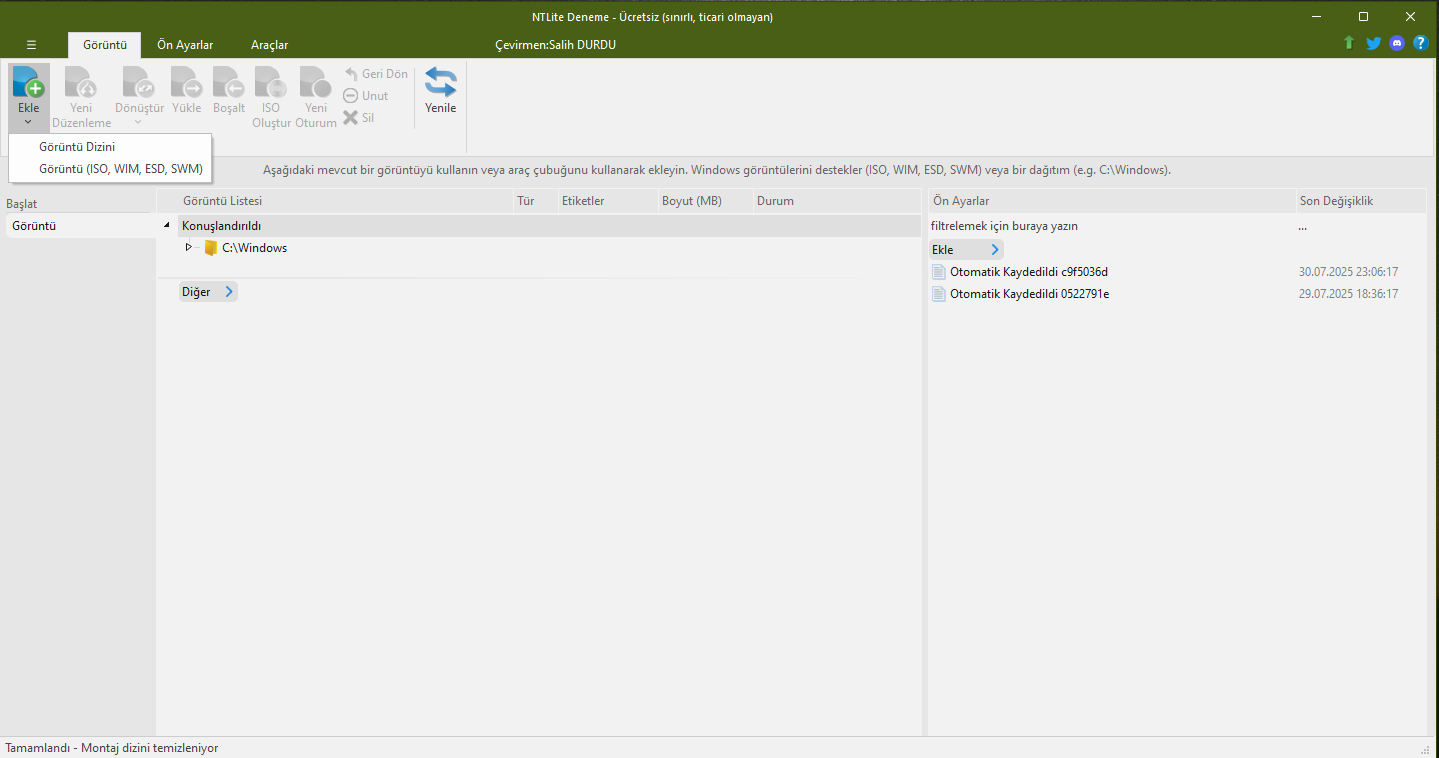Viewport: 1439px width, 758px height.
Task: Click the Başlat sidebar label
Action: [21, 204]
